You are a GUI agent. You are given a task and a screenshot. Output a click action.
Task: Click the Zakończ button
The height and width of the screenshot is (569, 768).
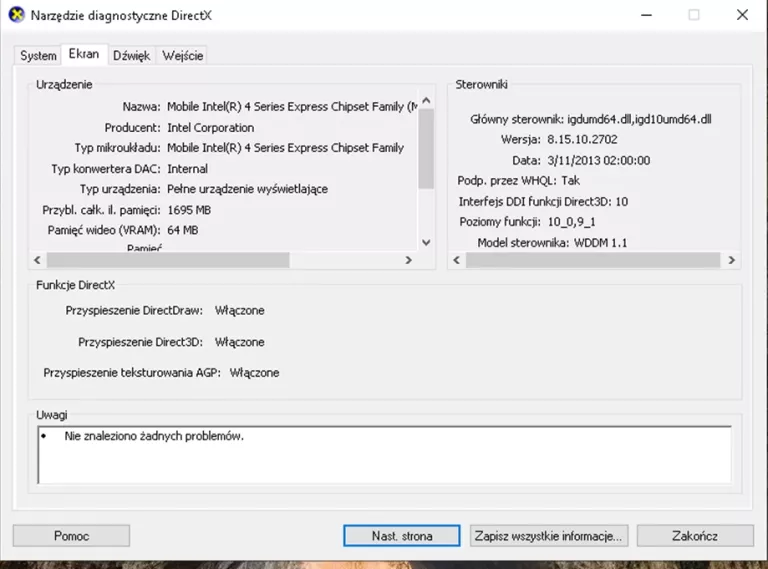pos(695,536)
